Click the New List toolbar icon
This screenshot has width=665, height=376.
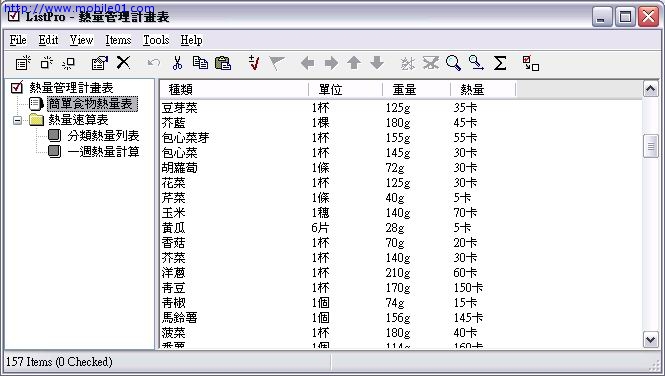pos(23,63)
